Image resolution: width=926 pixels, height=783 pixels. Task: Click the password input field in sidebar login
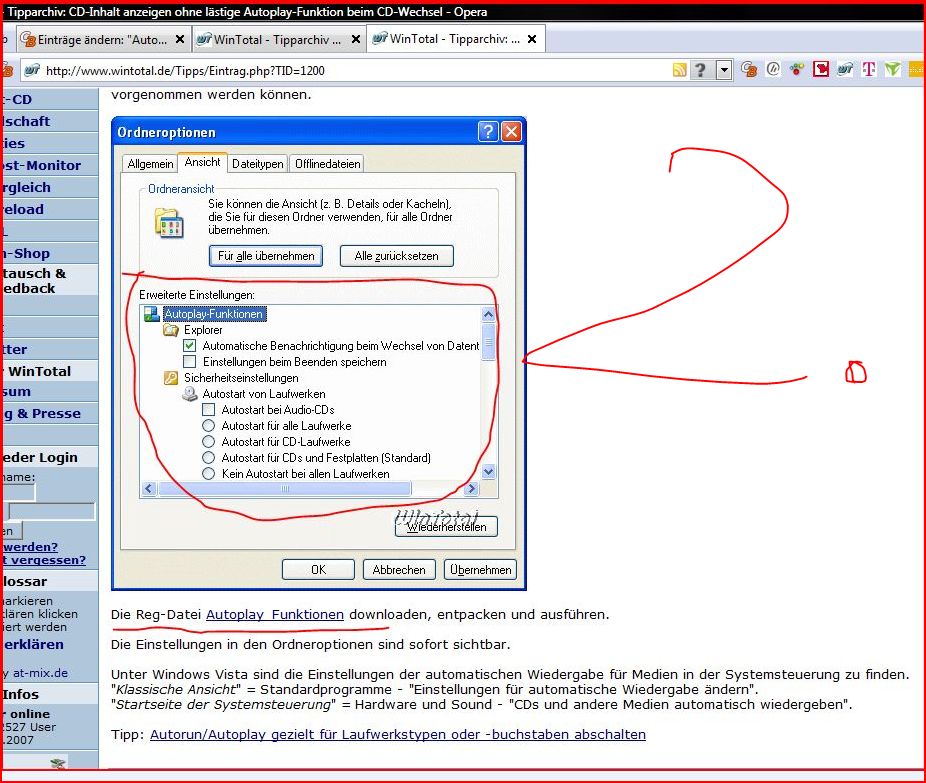(x=52, y=511)
